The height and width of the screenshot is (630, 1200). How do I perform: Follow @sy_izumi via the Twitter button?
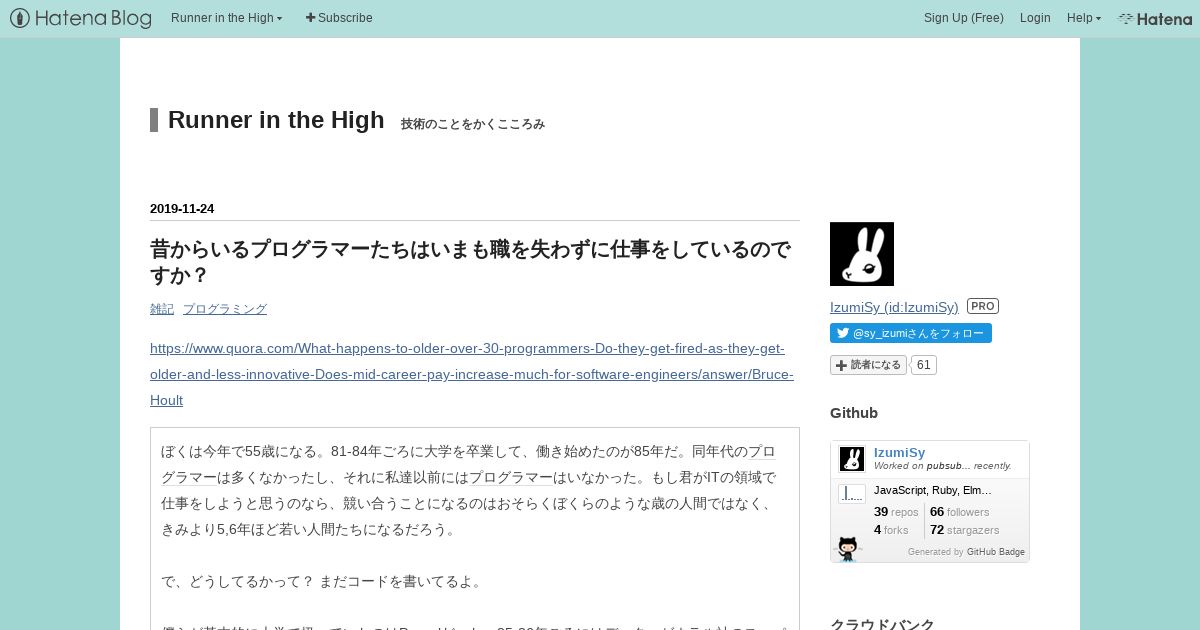pyautogui.click(x=911, y=333)
